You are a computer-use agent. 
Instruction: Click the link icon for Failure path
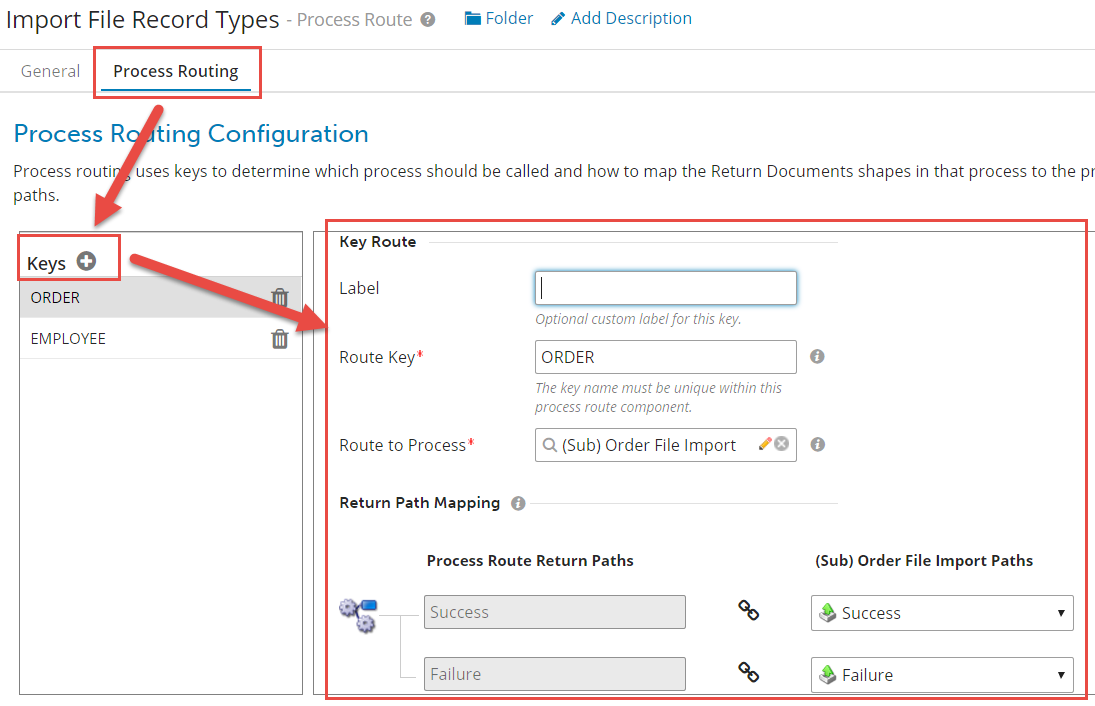coord(748,672)
